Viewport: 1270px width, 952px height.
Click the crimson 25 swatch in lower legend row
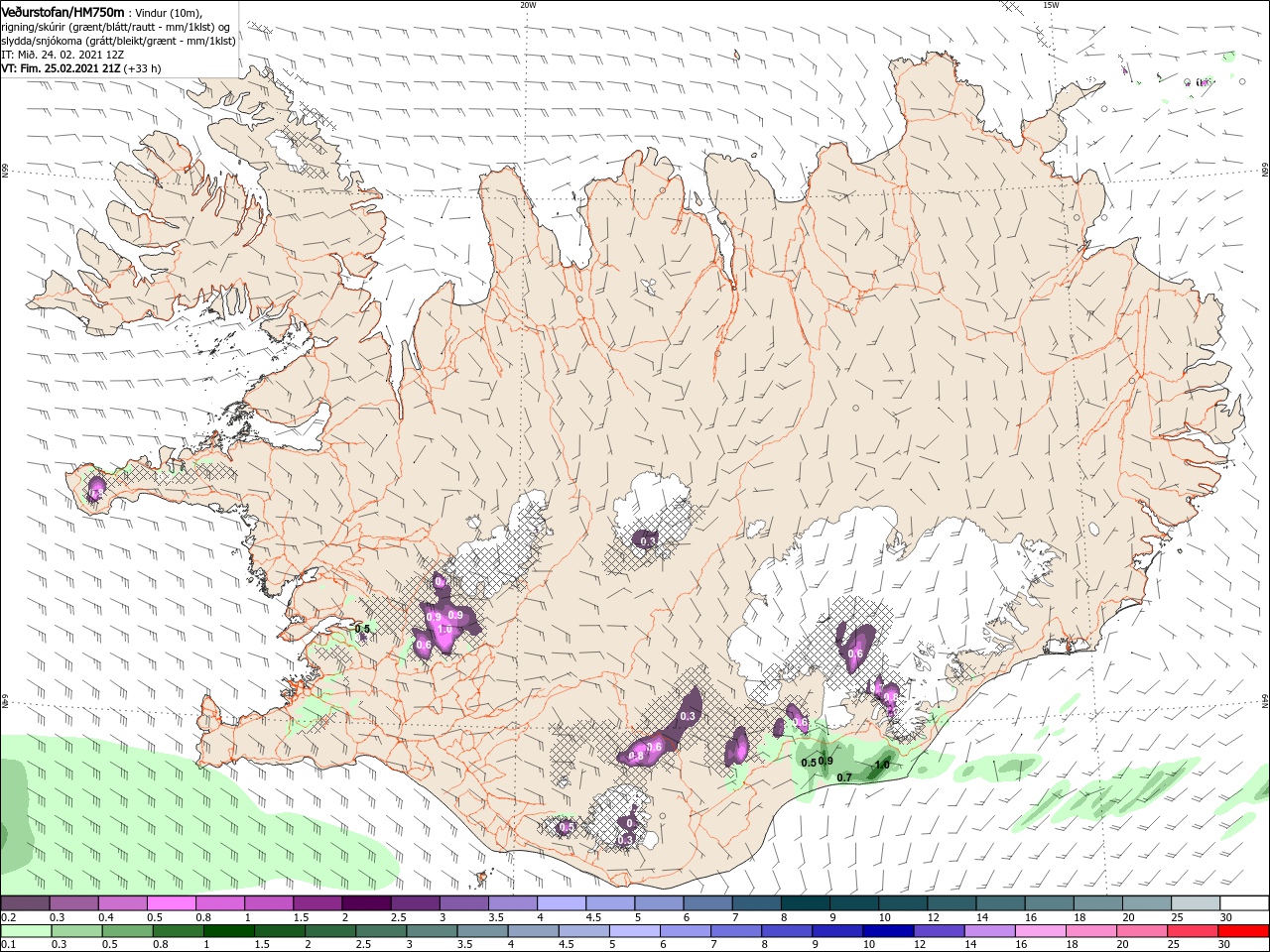coord(1195,931)
